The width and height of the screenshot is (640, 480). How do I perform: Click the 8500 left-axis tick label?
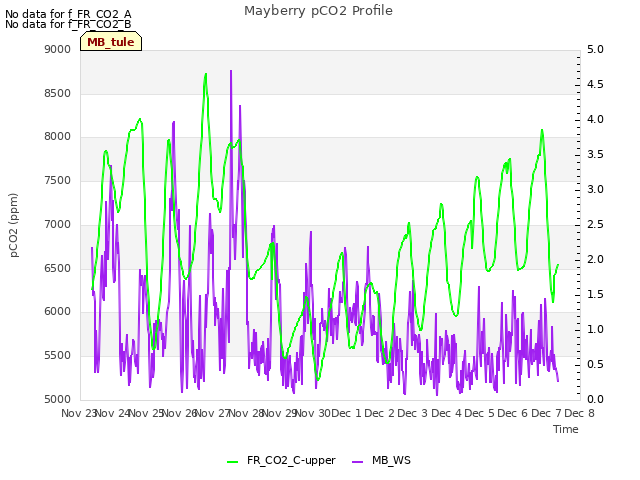tap(58, 93)
